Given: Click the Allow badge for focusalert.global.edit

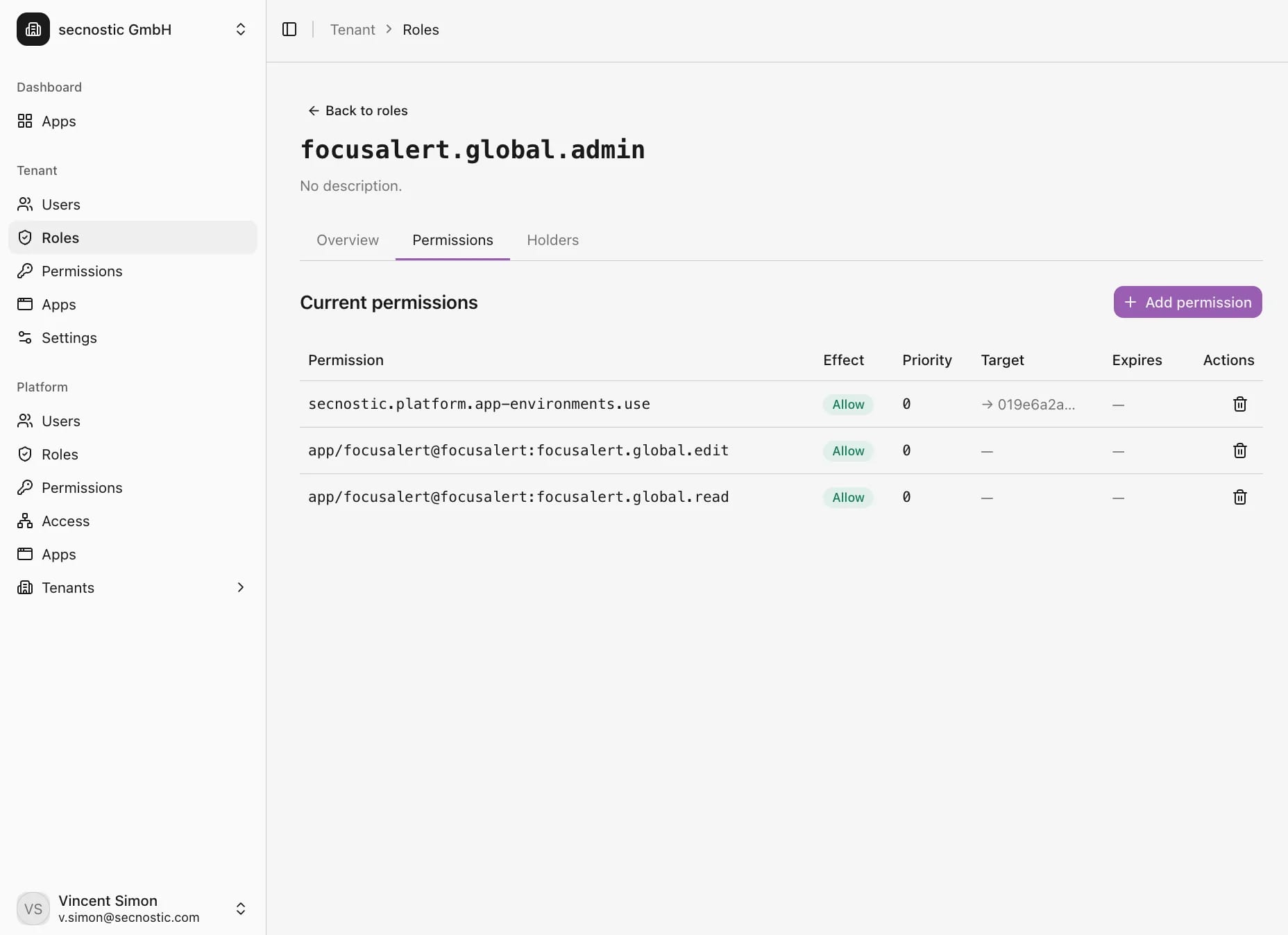Looking at the screenshot, I should tap(848, 450).
